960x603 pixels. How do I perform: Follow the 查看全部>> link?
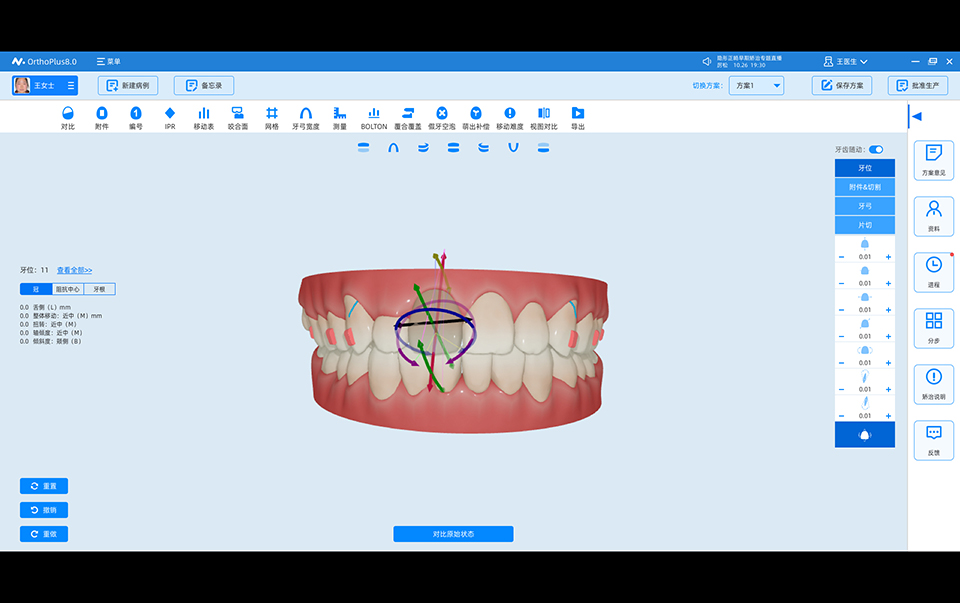click(74, 270)
